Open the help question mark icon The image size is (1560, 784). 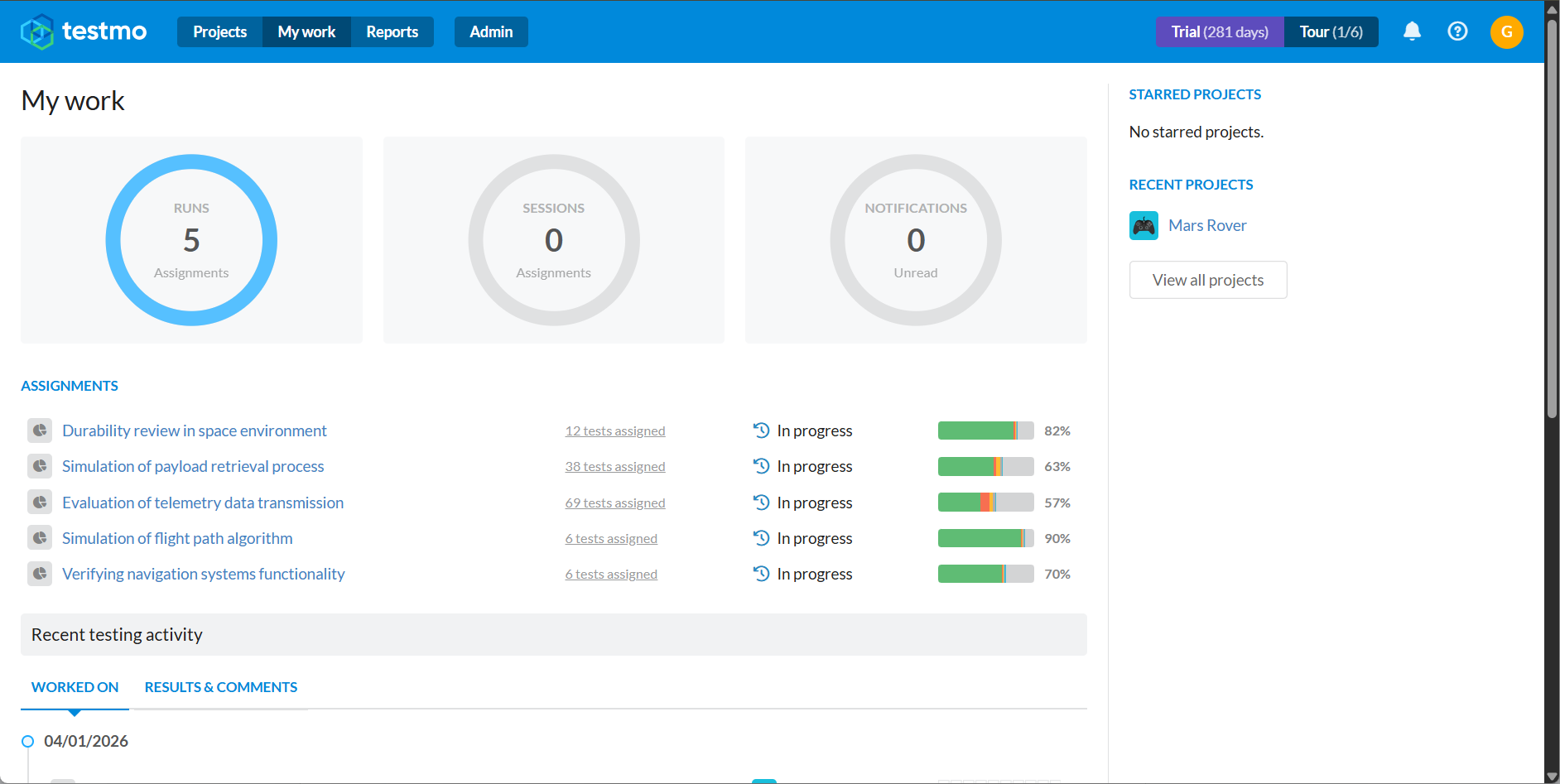coord(1457,31)
